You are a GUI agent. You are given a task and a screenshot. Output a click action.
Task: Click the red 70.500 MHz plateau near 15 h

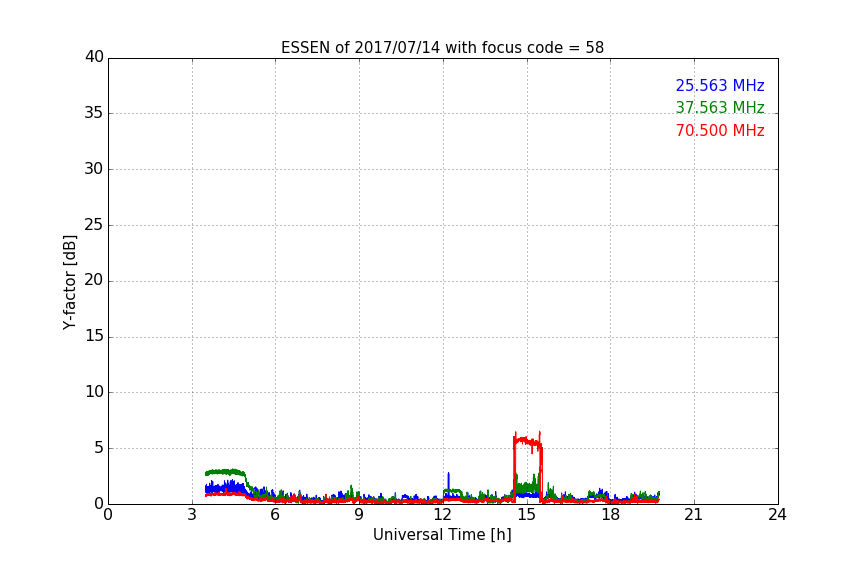click(x=528, y=442)
